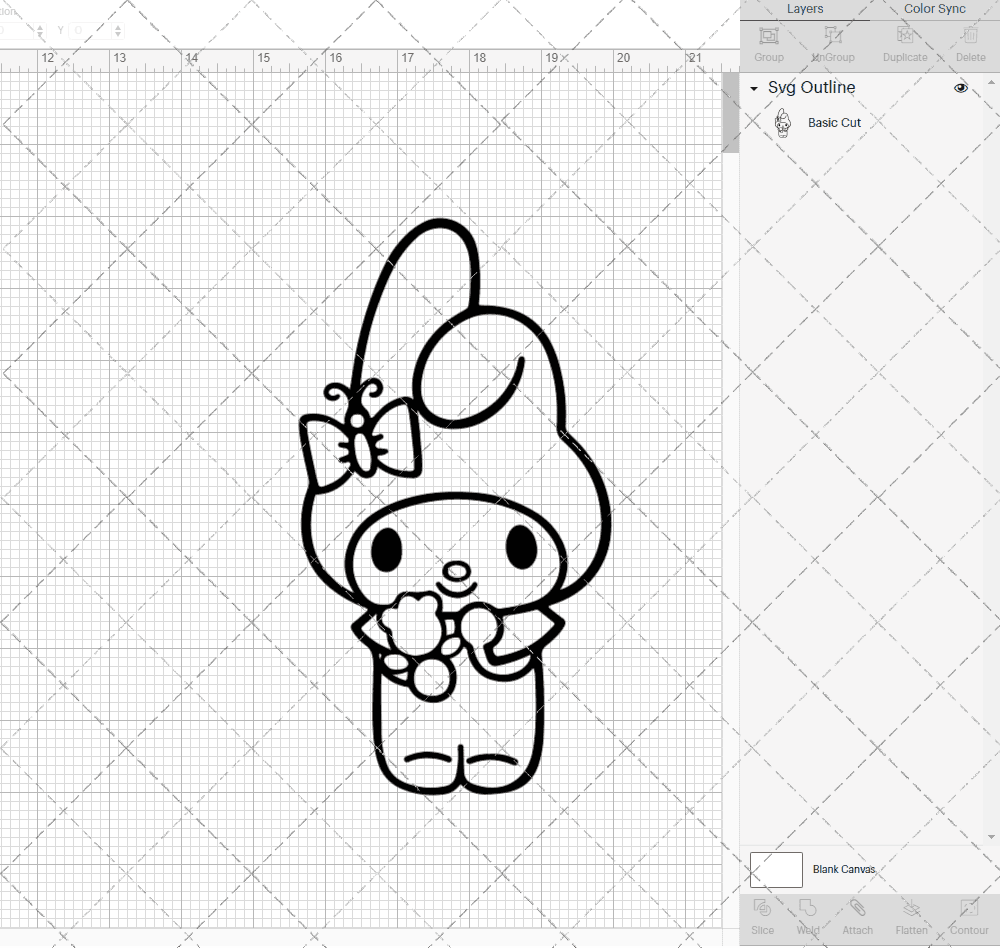Use the Flatten tool icon

[x=911, y=910]
